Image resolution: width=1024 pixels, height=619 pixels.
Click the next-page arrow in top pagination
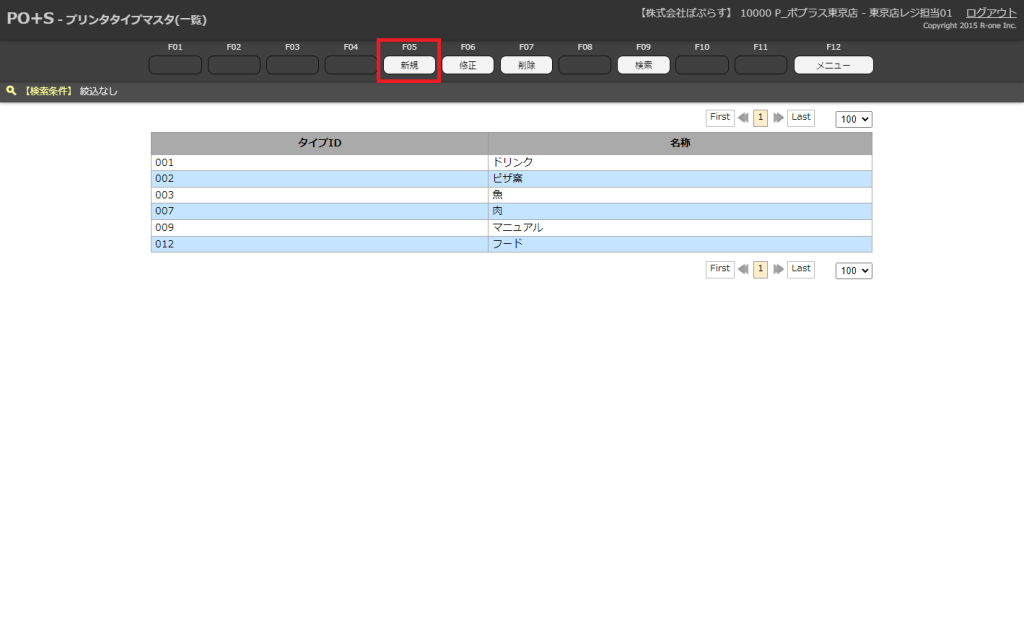[x=778, y=118]
